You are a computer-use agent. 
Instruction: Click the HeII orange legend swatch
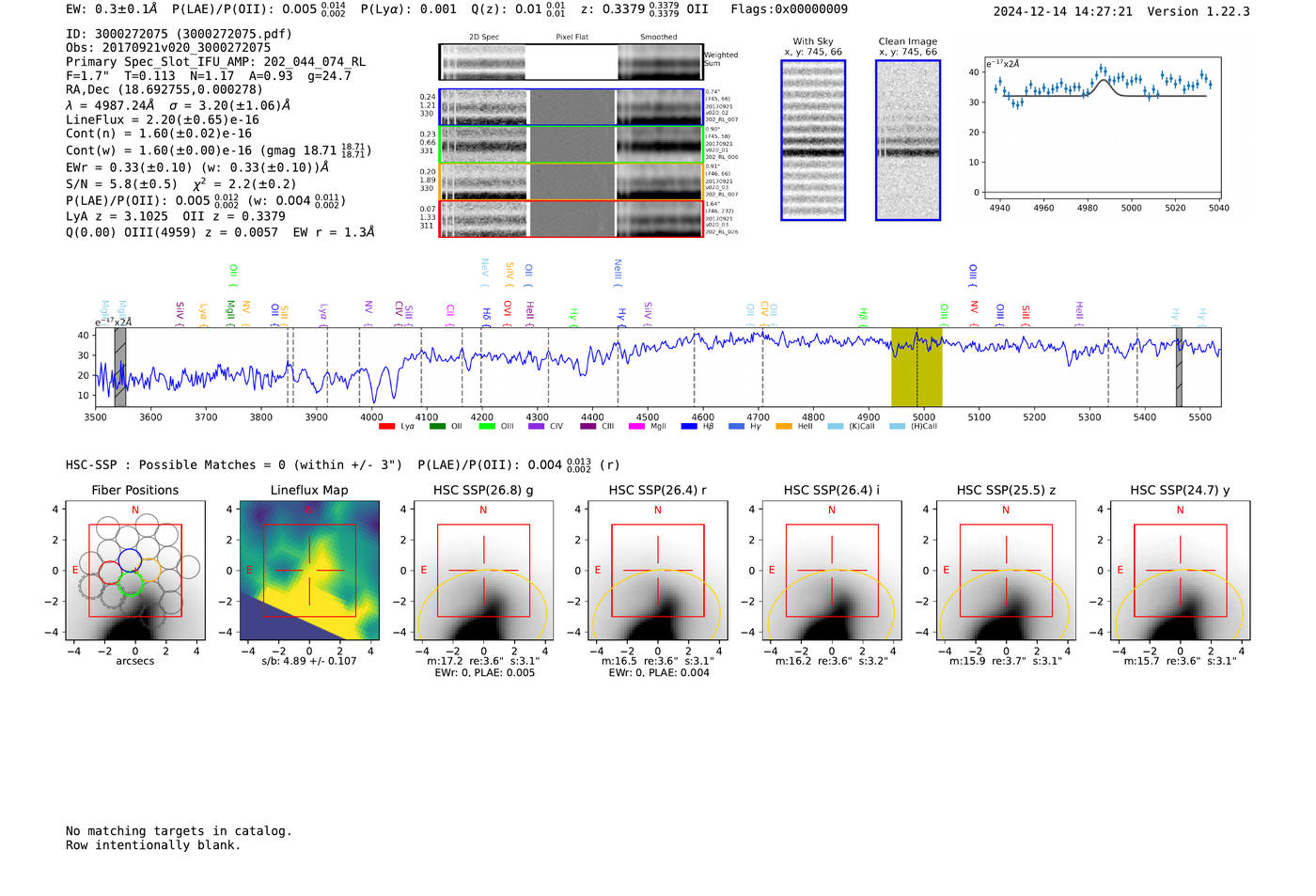pyautogui.click(x=784, y=427)
